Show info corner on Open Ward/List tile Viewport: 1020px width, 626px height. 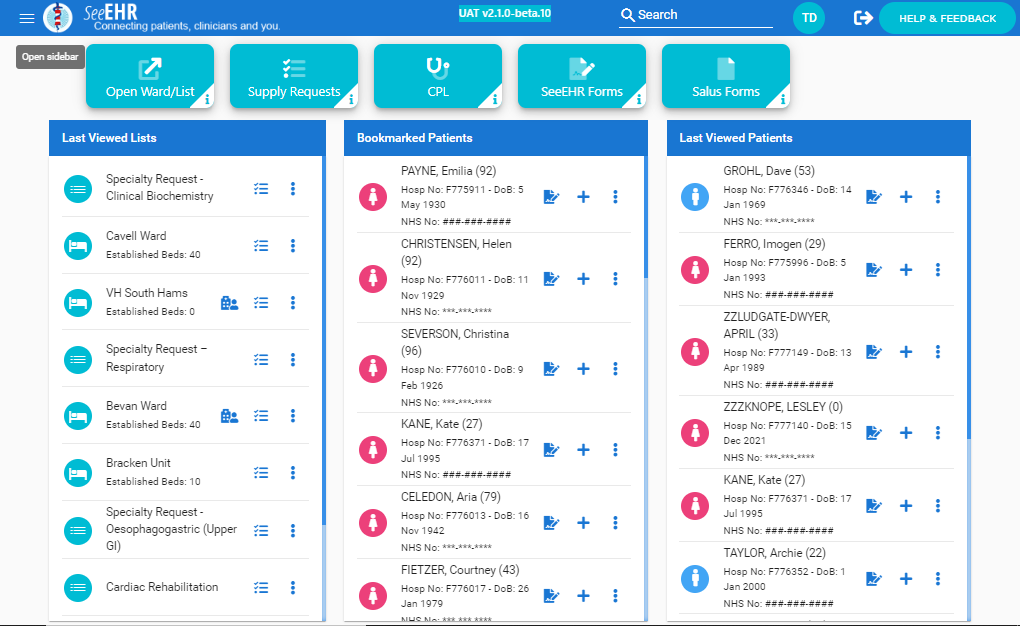(207, 100)
